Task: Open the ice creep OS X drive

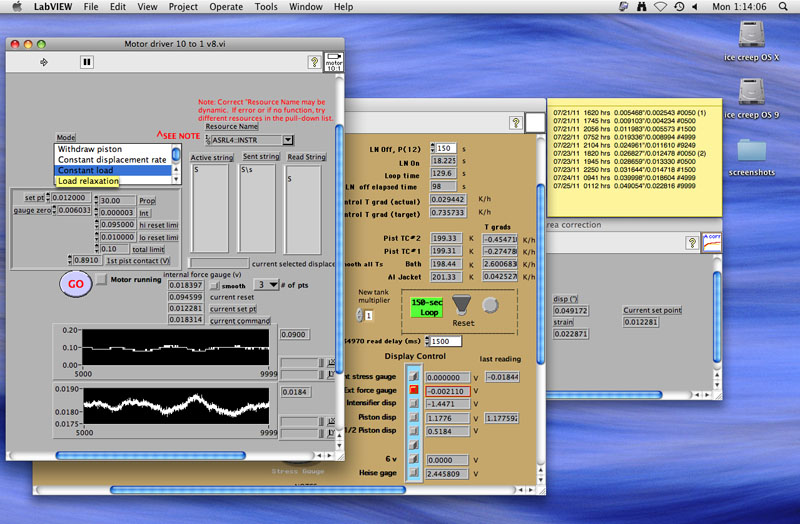Action: click(751, 36)
